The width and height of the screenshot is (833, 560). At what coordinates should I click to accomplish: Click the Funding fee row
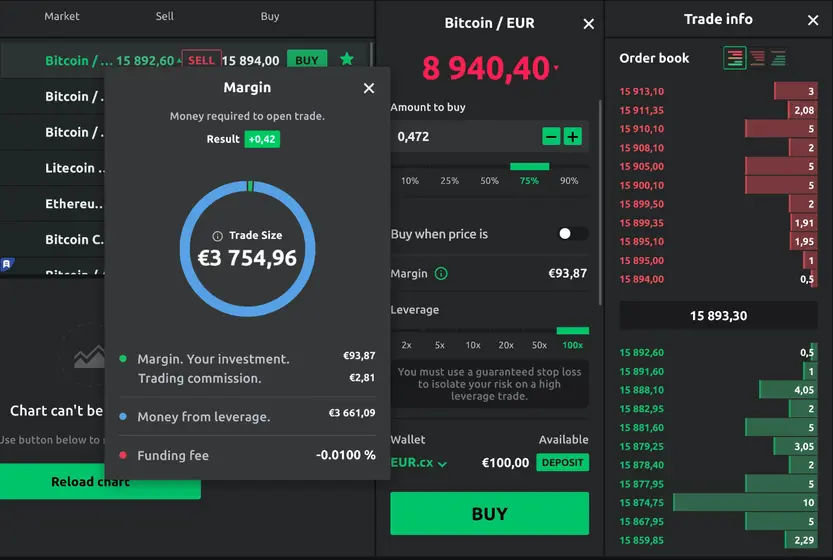(x=248, y=455)
